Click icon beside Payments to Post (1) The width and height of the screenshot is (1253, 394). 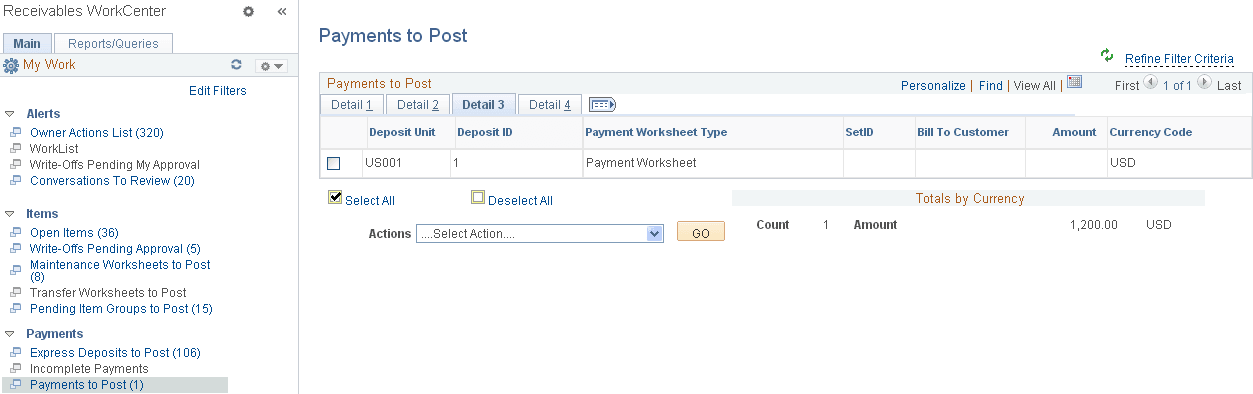[15, 384]
